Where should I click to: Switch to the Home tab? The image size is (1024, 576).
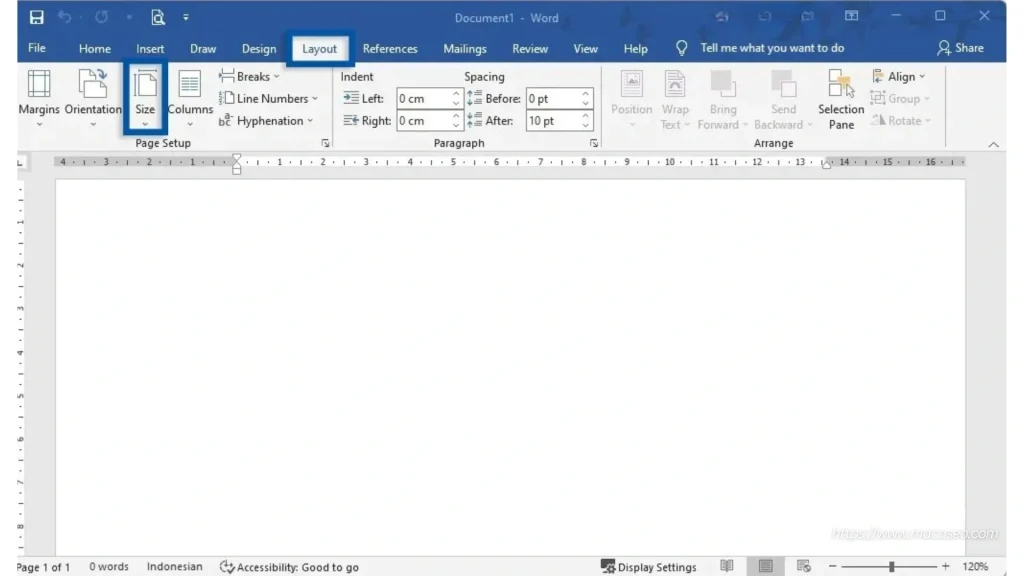point(95,49)
